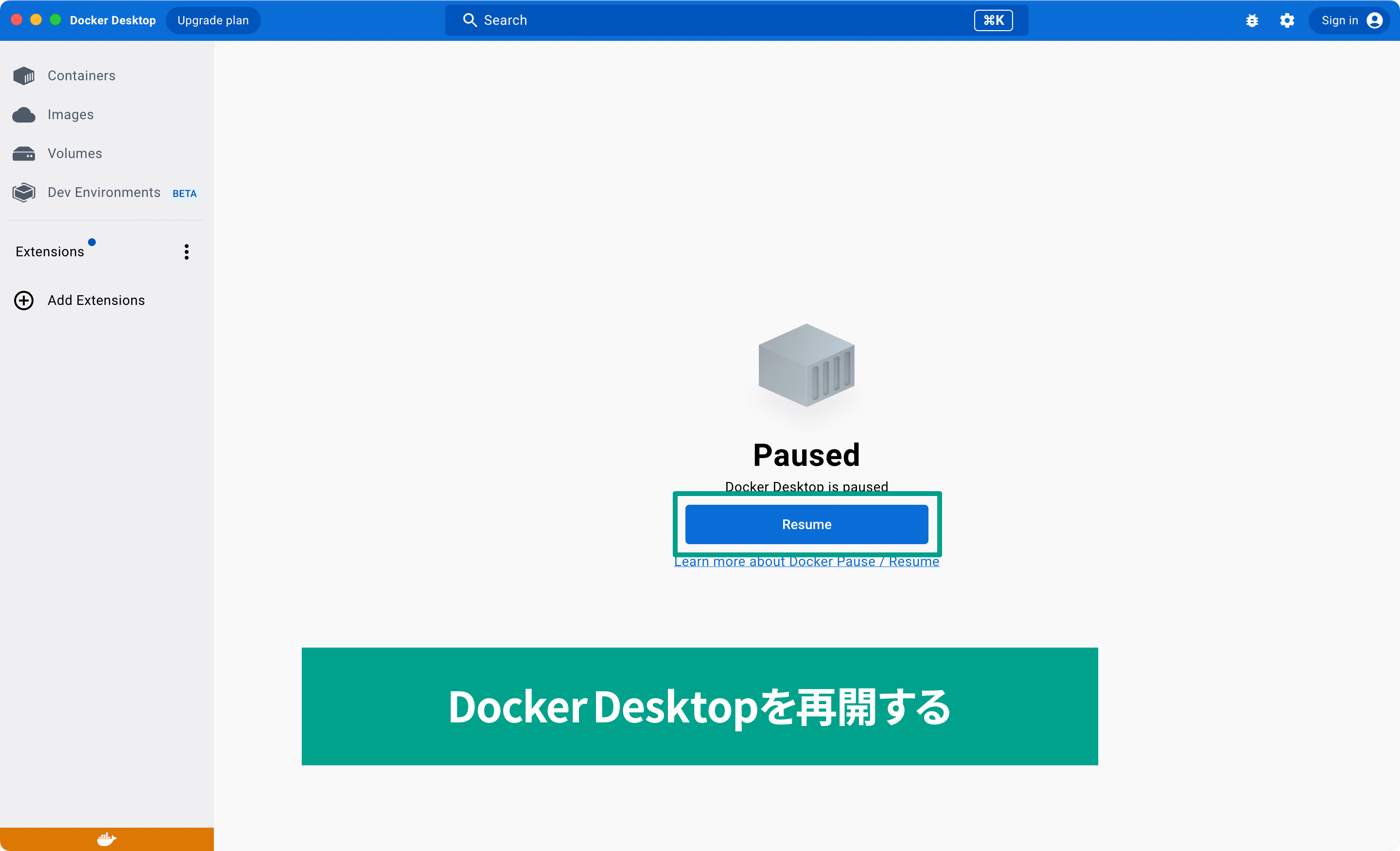Open Settings via the gear icon
1400x851 pixels.
[1287, 20]
